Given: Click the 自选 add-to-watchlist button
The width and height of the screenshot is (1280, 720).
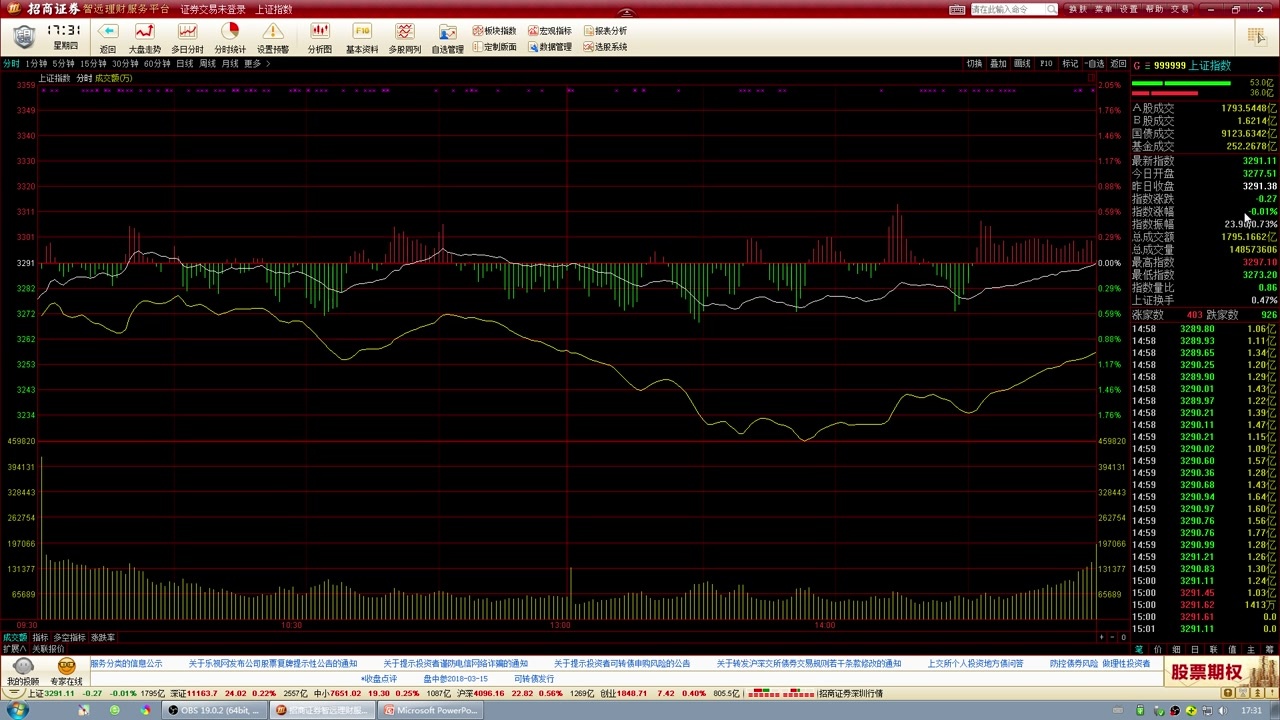Looking at the screenshot, I should [1095, 64].
